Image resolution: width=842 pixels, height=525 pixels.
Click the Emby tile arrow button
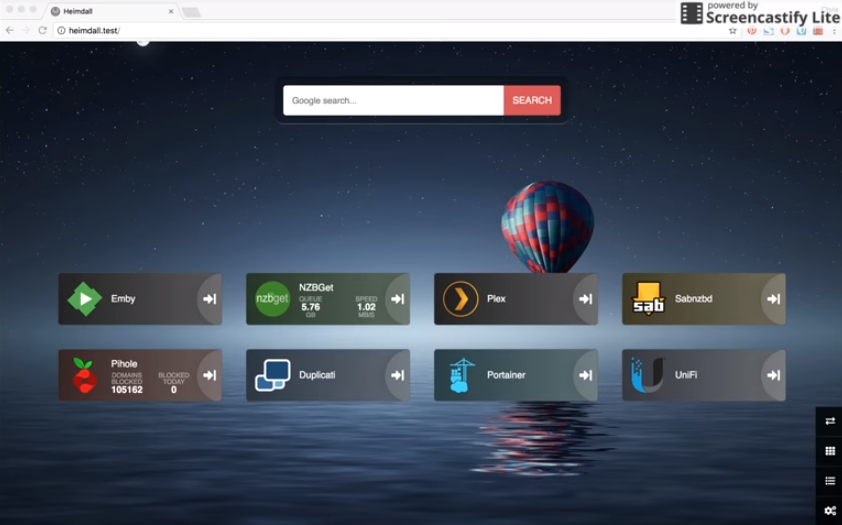click(x=209, y=299)
